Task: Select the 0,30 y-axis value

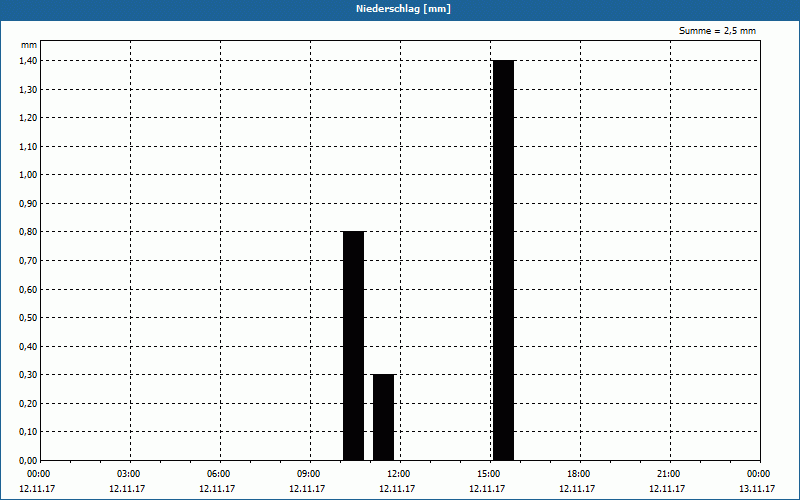Action: 28,375
